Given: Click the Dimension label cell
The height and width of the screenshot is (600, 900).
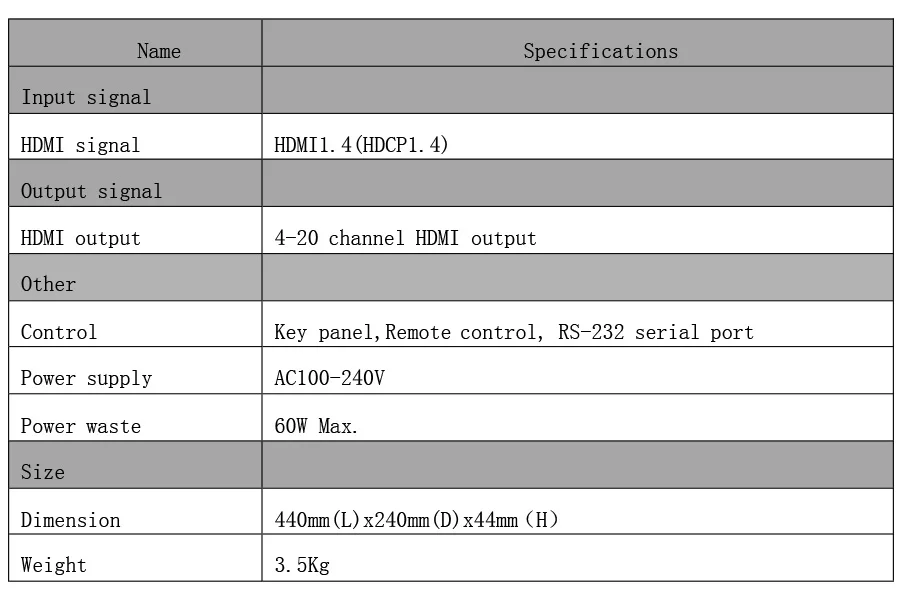Looking at the screenshot, I should [135, 512].
